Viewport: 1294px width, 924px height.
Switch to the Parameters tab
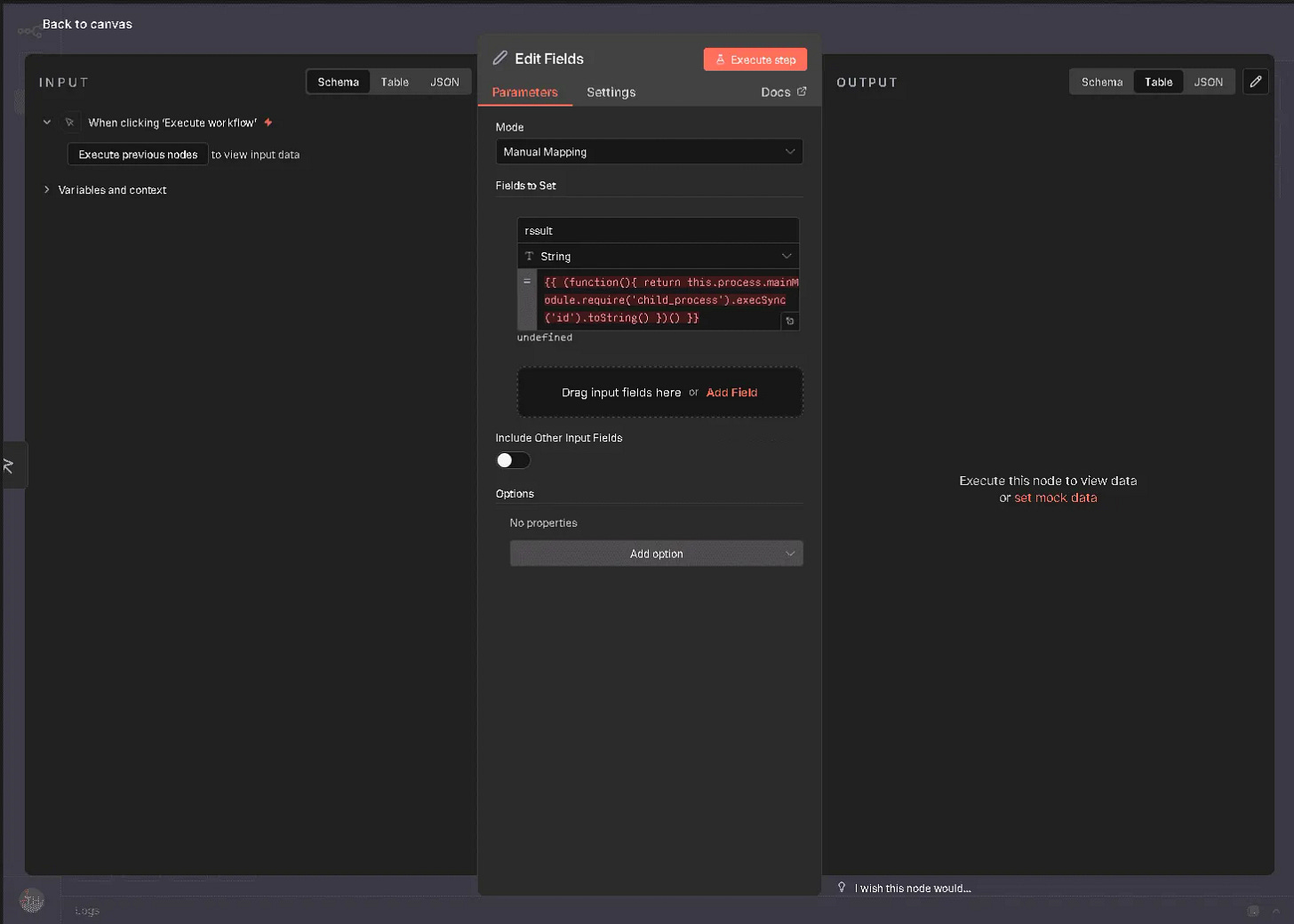(x=524, y=92)
